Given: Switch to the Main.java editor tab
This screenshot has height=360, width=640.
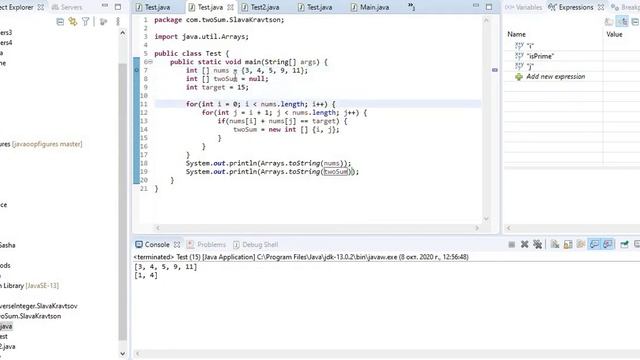Looking at the screenshot, I should tap(370, 7).
